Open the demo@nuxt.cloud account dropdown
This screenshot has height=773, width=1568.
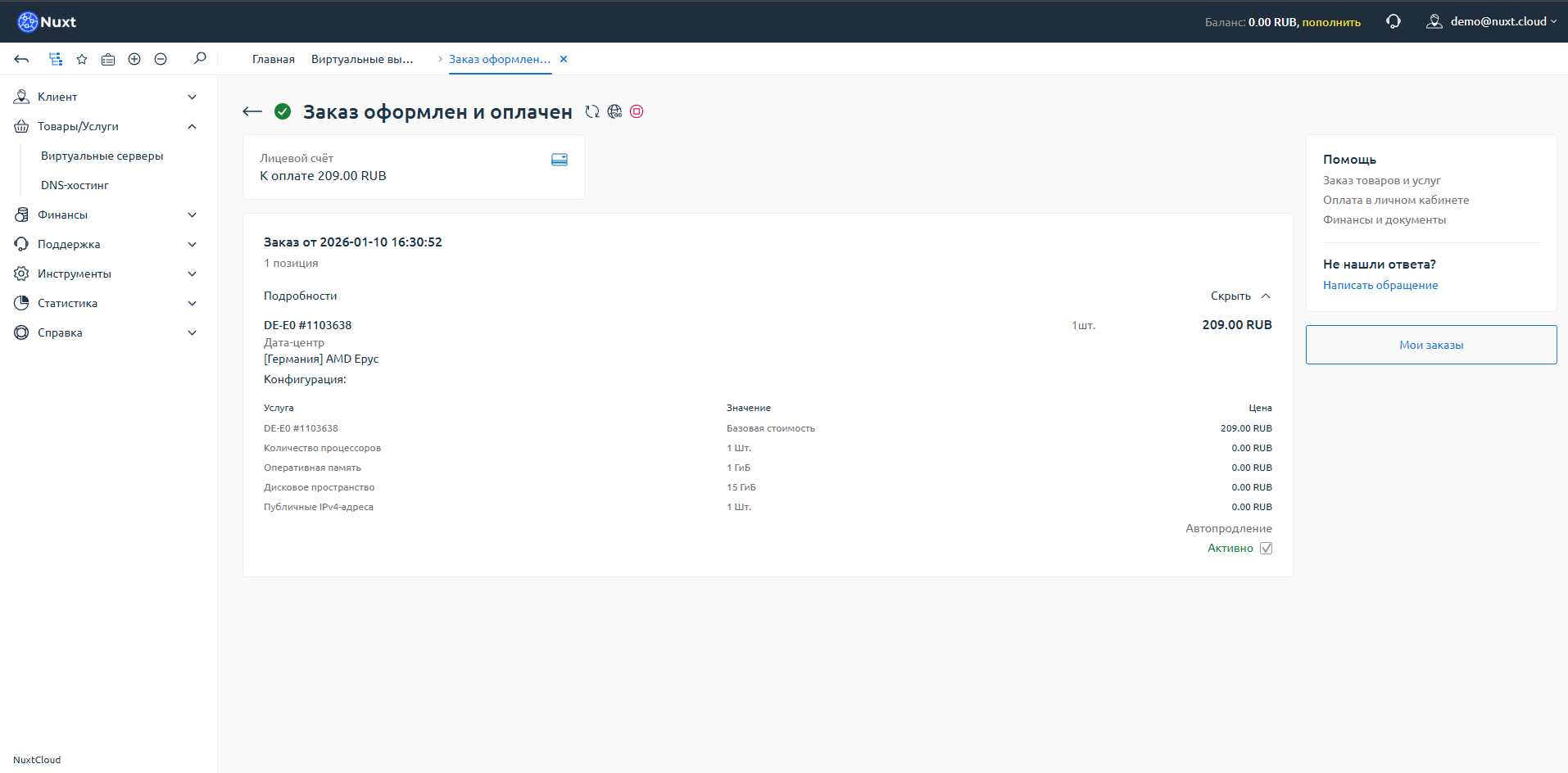(x=1496, y=21)
